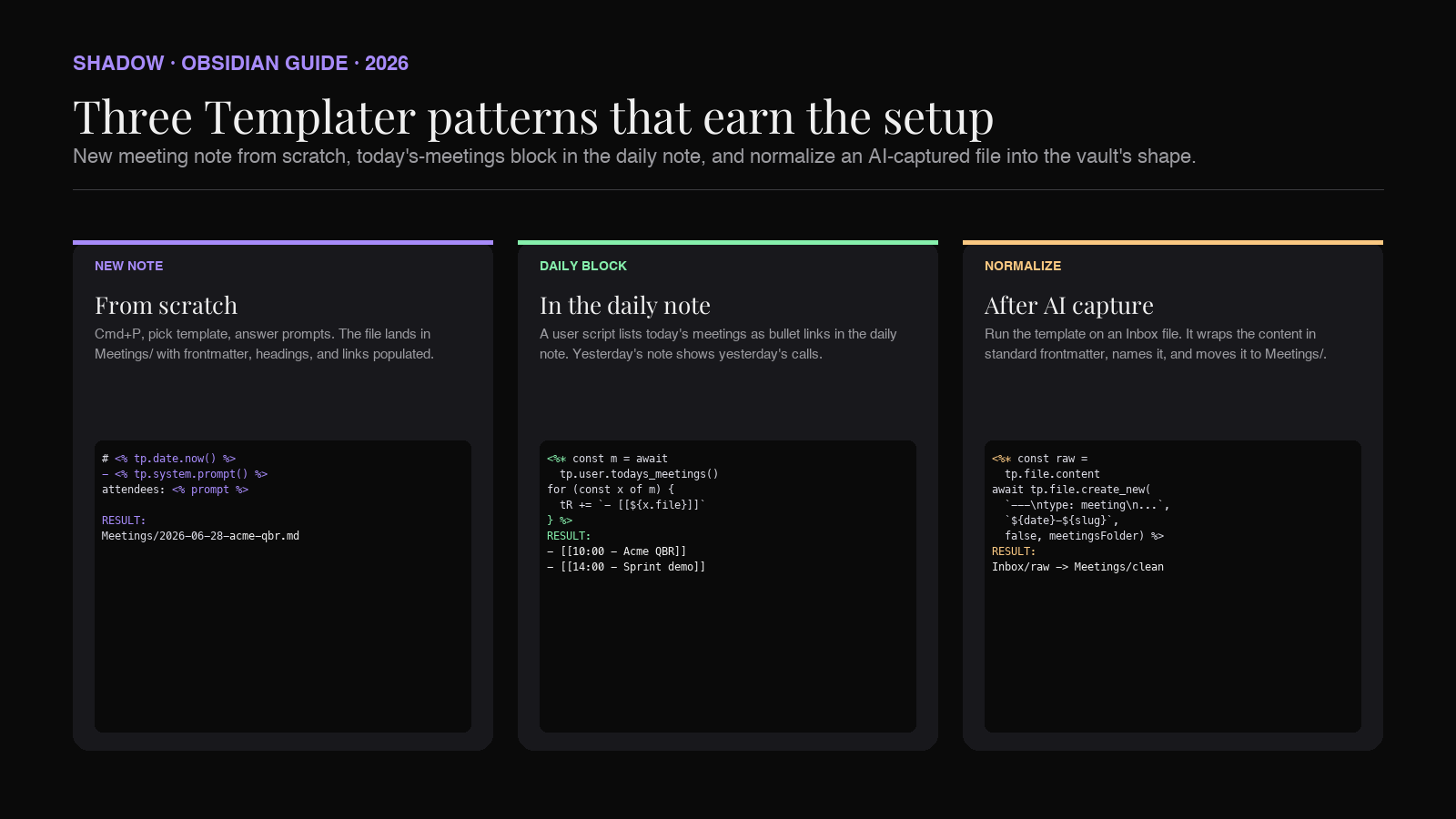Select the 'NORMALIZE' card label

point(1023,266)
